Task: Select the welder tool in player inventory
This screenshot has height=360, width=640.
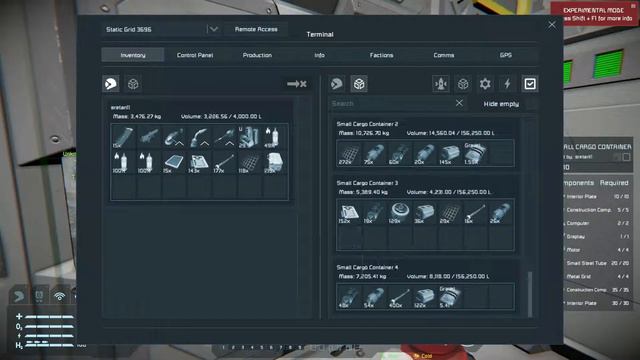Action: click(x=200, y=137)
